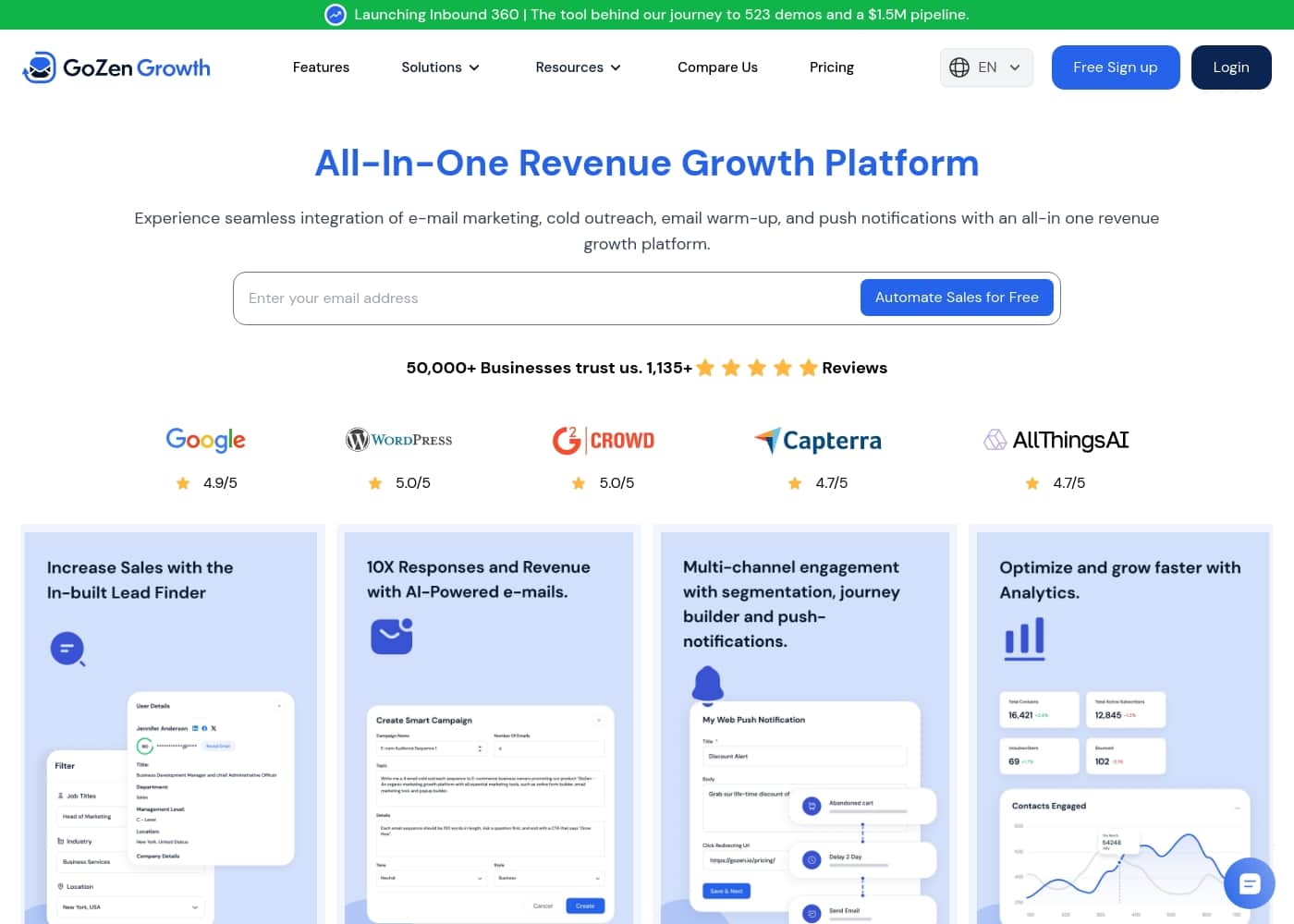Click Automate Sales for Free button
Viewport: 1294px width, 924px height.
pyautogui.click(x=957, y=298)
